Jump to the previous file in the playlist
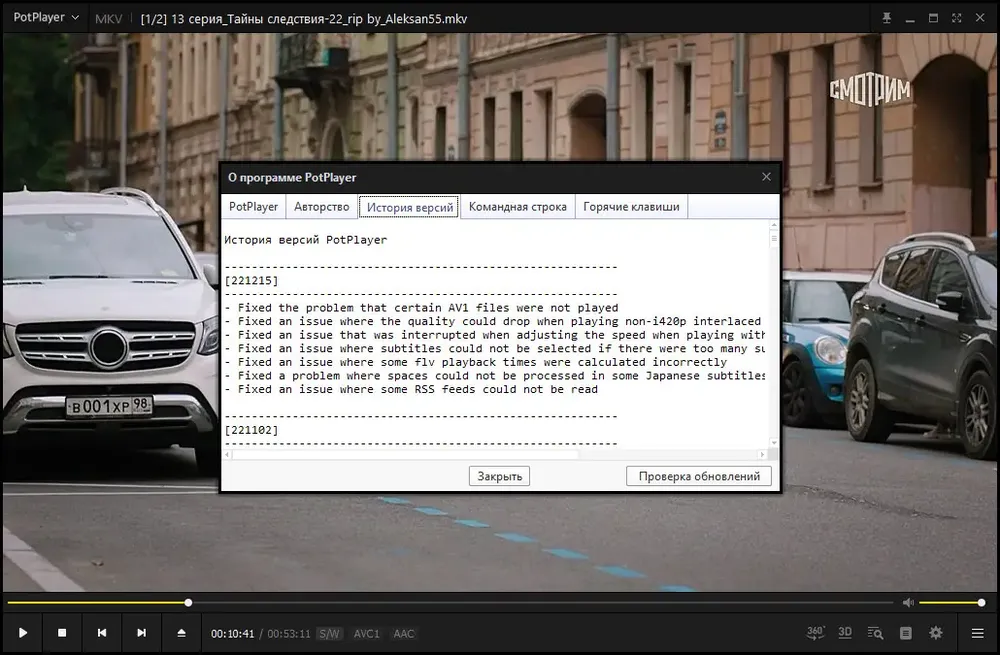 [102, 633]
